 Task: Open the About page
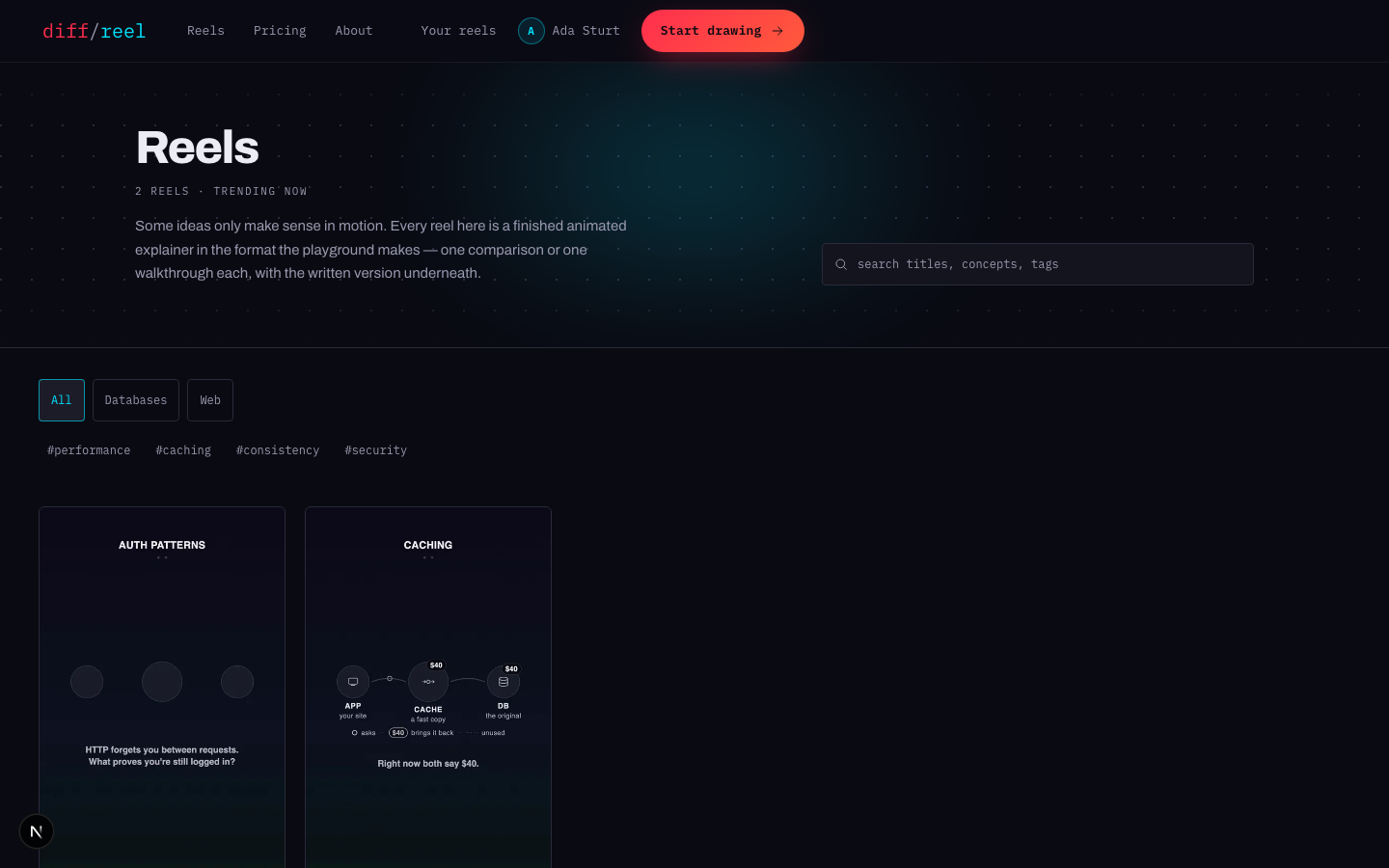pyautogui.click(x=354, y=31)
